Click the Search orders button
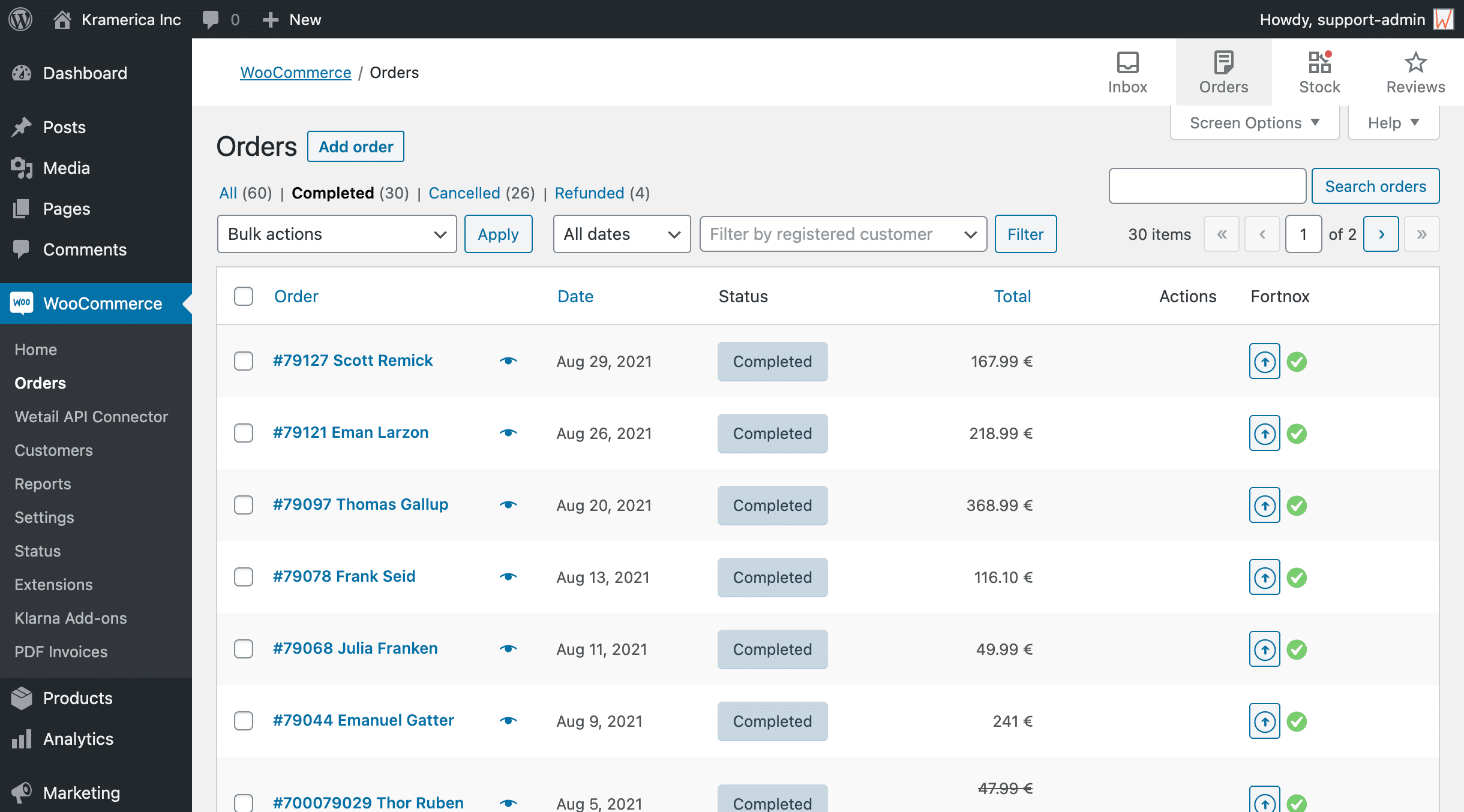The image size is (1464, 812). (x=1376, y=186)
